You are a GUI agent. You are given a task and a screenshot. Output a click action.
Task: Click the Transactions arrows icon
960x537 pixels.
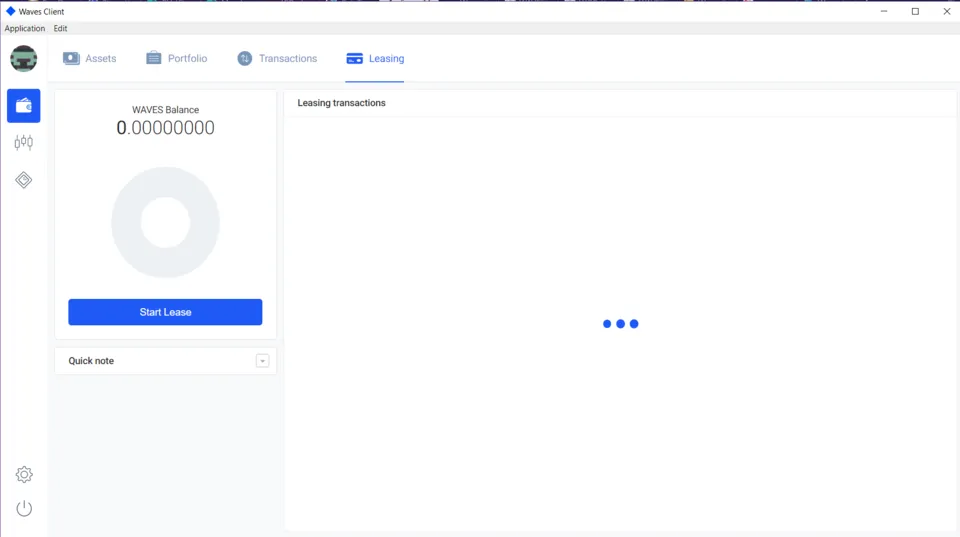[245, 58]
